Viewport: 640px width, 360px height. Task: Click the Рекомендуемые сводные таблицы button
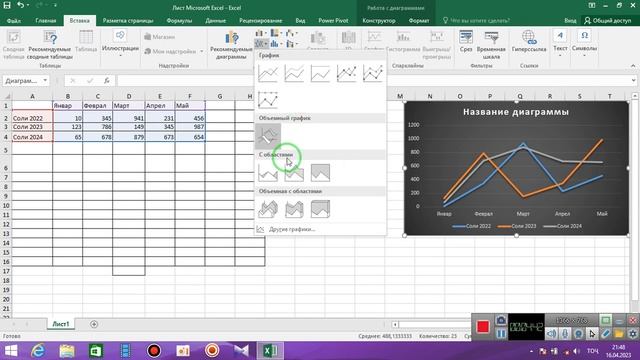pos(50,45)
